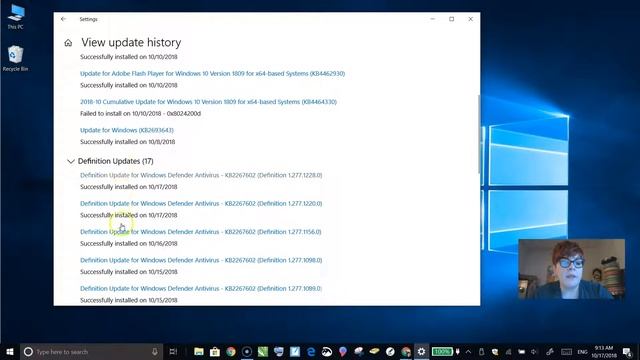Open Definition Update 1.277.1156.0 link
The image size is (640, 360).
pyautogui.click(x=201, y=232)
